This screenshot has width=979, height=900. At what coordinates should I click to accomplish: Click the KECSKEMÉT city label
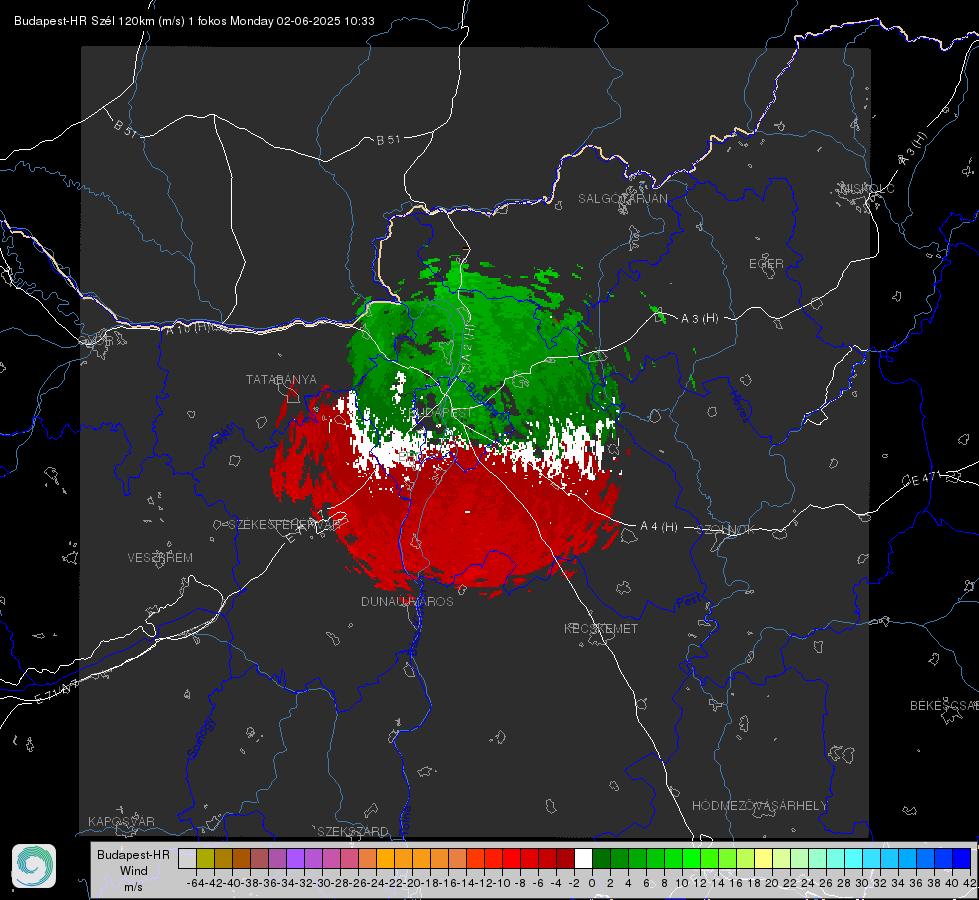(x=601, y=628)
